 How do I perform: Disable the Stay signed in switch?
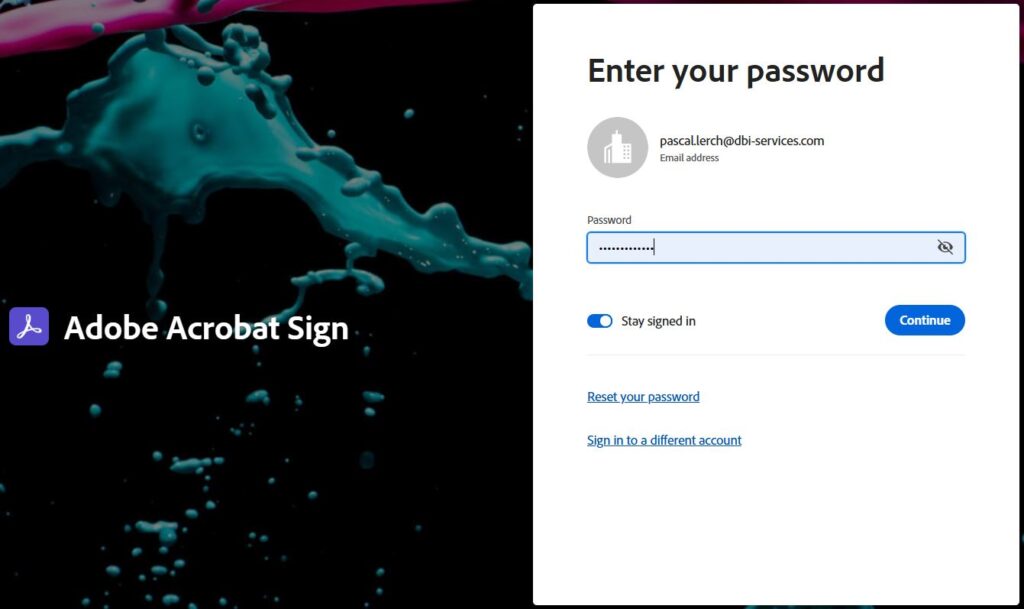(600, 320)
